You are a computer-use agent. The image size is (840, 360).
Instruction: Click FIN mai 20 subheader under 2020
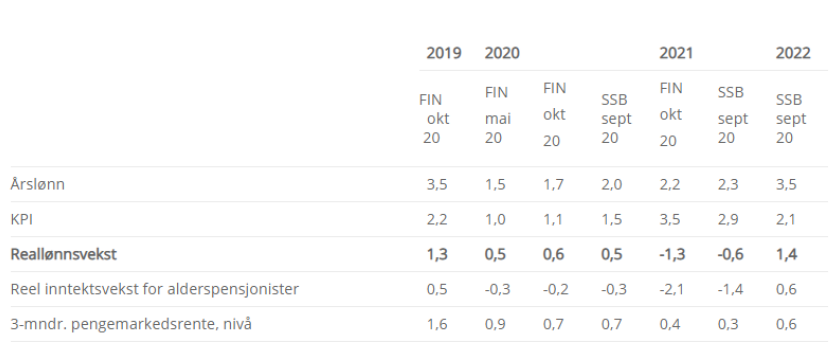(498, 115)
